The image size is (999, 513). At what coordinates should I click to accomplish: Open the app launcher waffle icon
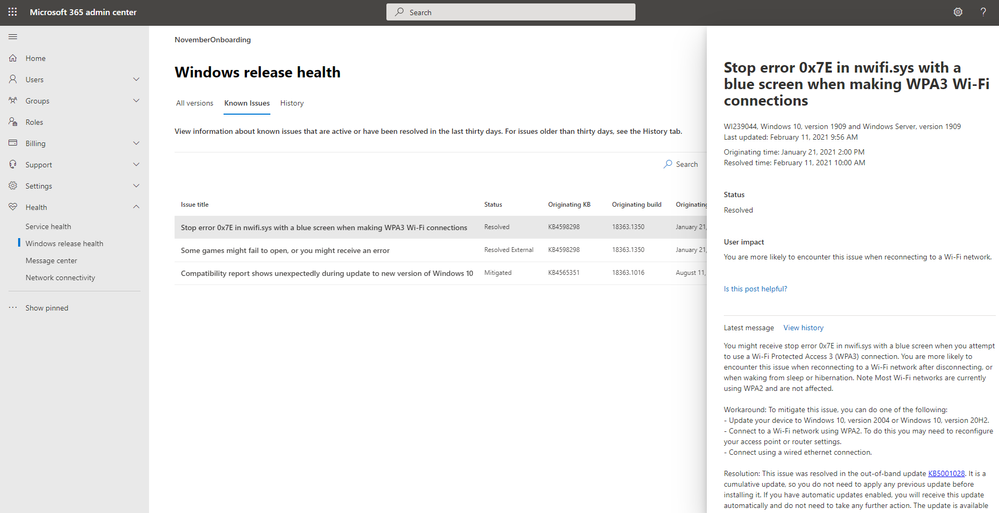point(12,12)
